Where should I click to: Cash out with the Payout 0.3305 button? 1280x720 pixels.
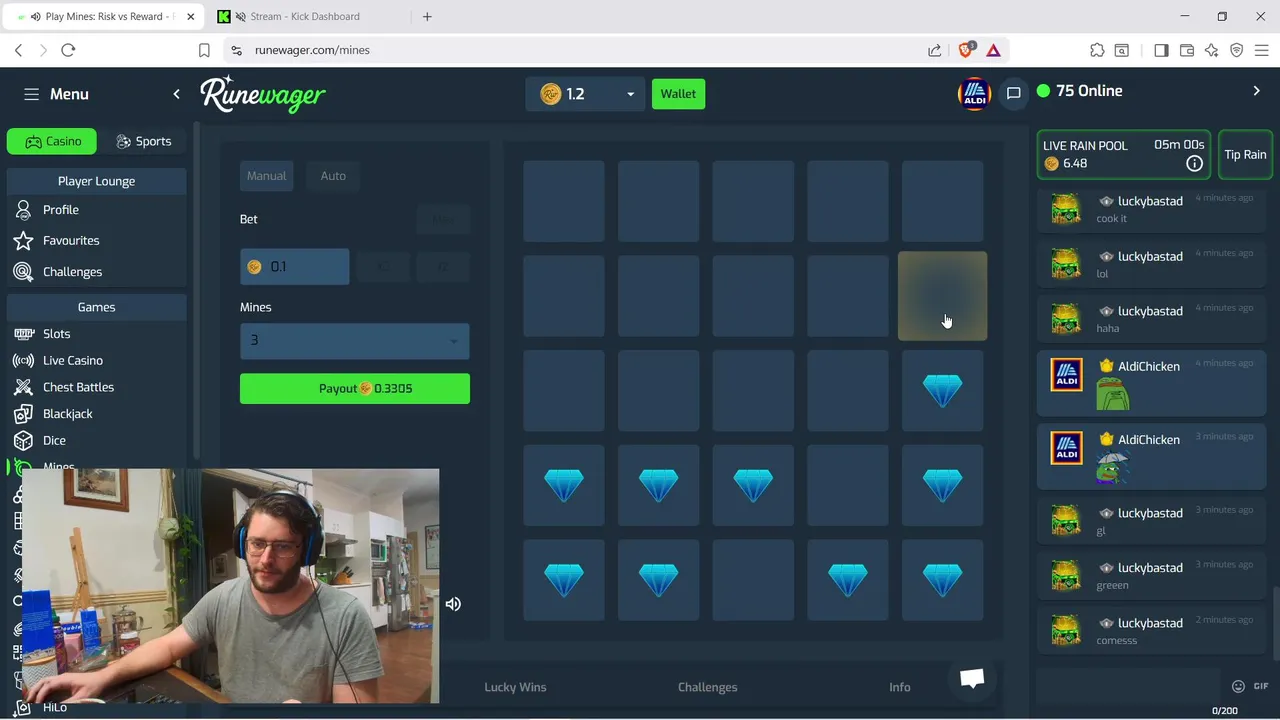tap(355, 389)
